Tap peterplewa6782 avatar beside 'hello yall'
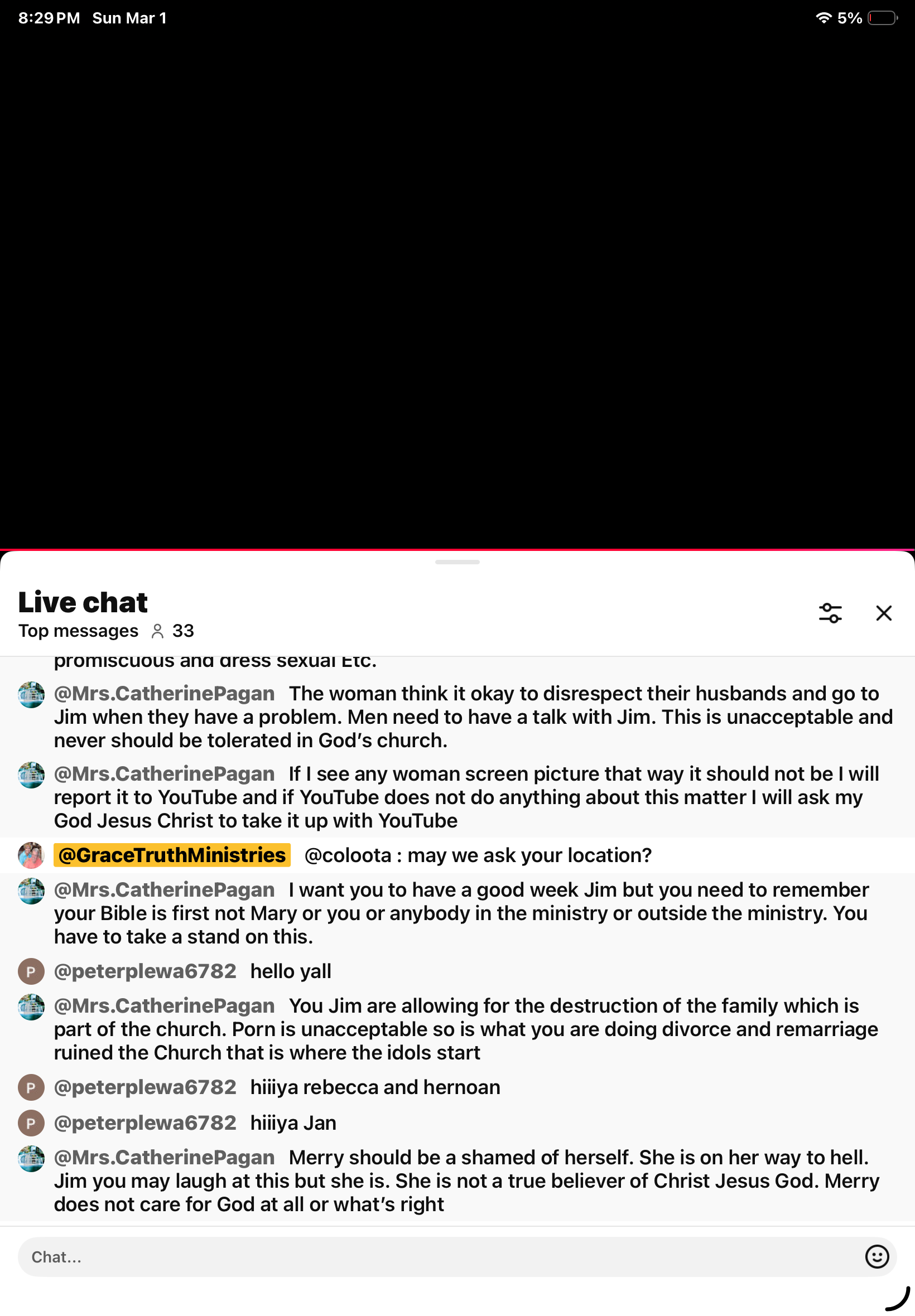915x1316 pixels. 31,971
